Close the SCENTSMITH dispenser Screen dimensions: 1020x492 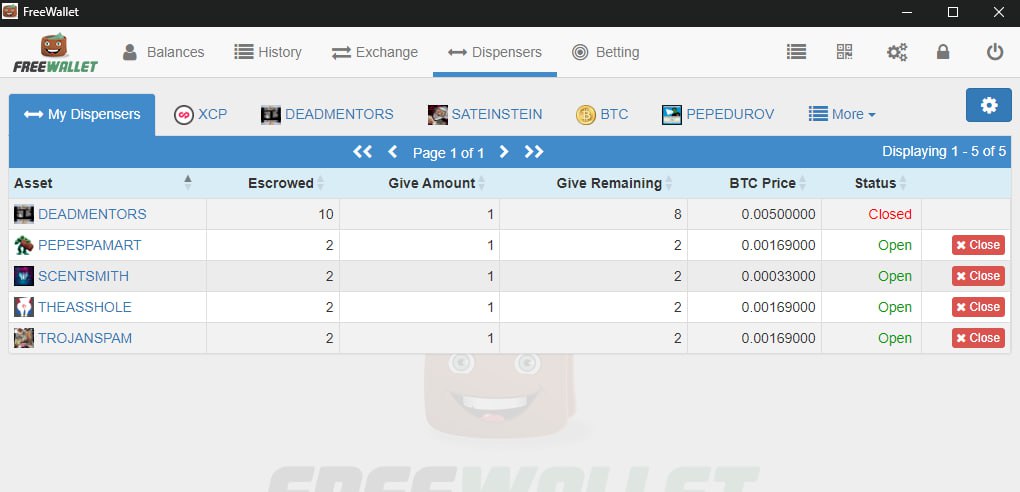click(978, 276)
